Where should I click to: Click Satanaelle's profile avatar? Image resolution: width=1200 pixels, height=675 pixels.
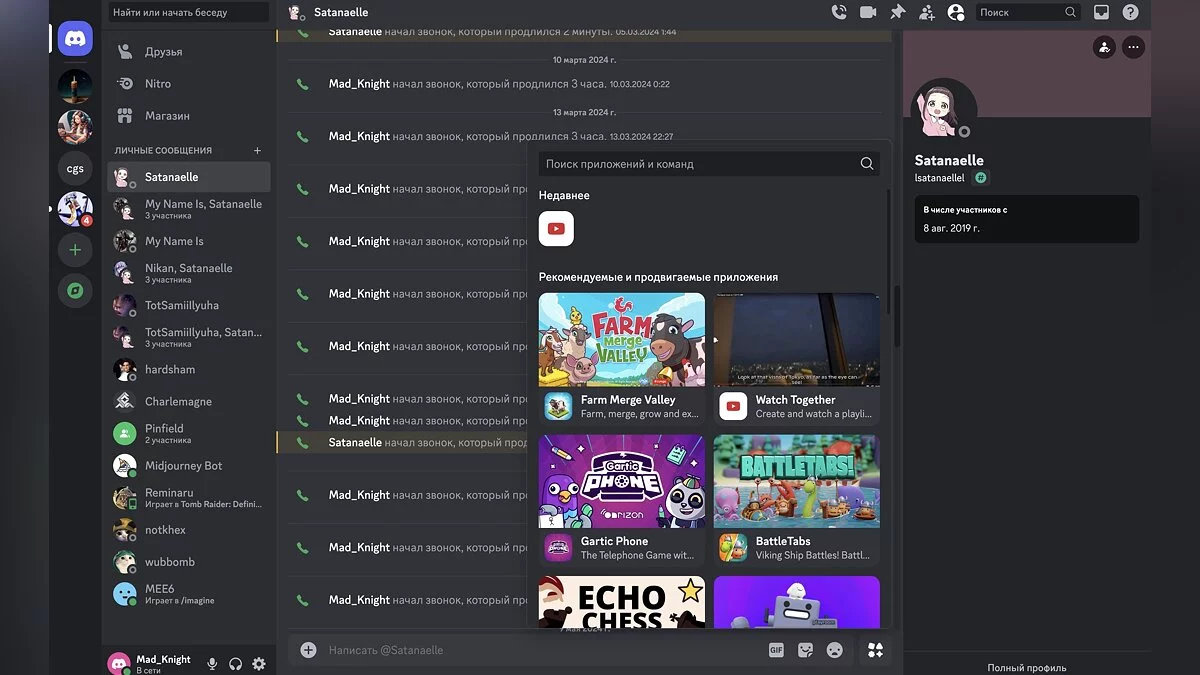click(942, 110)
